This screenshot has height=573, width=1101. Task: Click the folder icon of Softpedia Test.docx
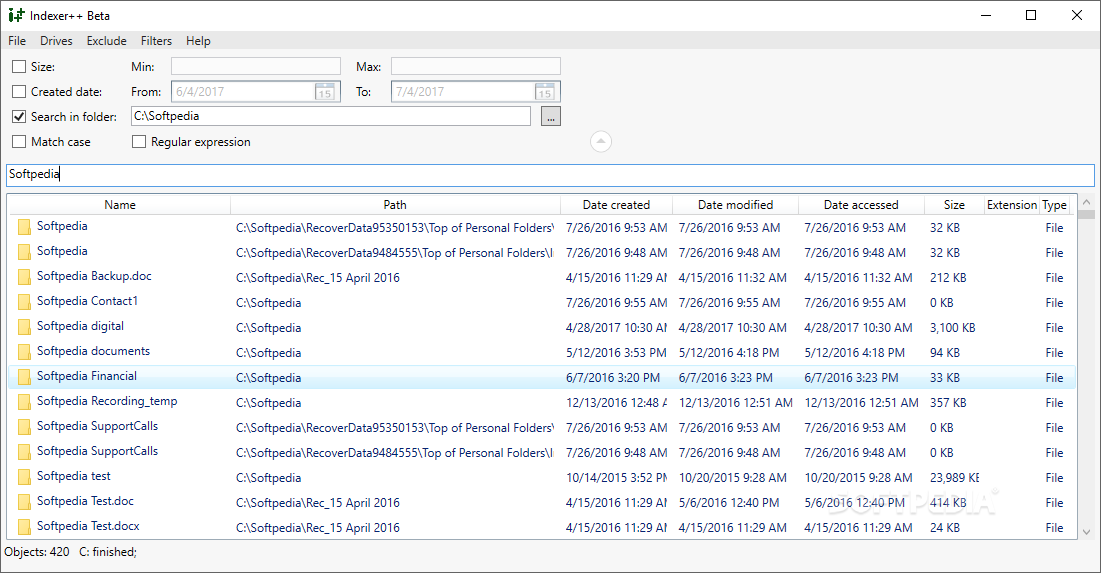(x=25, y=527)
